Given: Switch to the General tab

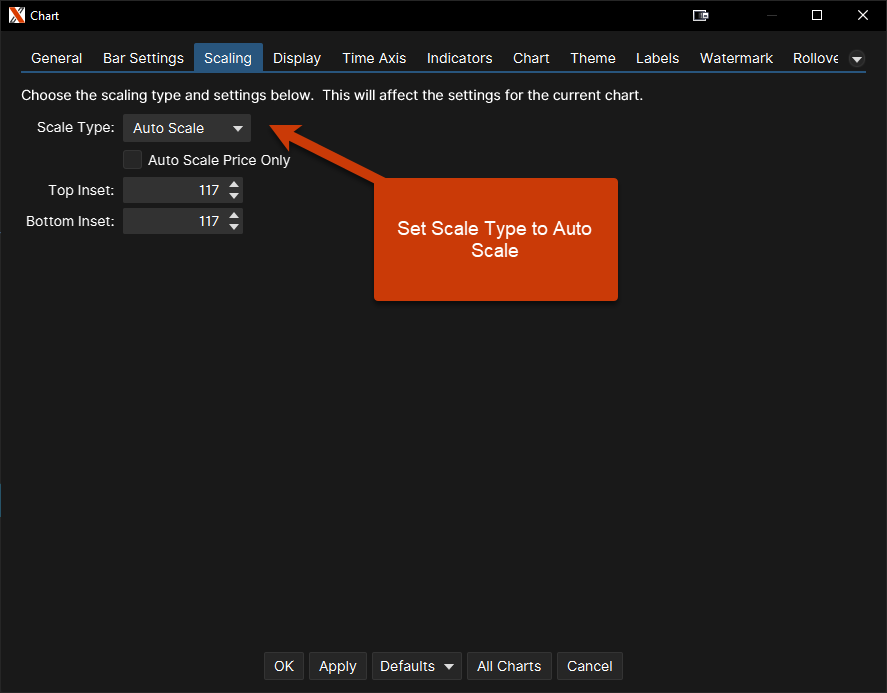Looking at the screenshot, I should point(57,58).
